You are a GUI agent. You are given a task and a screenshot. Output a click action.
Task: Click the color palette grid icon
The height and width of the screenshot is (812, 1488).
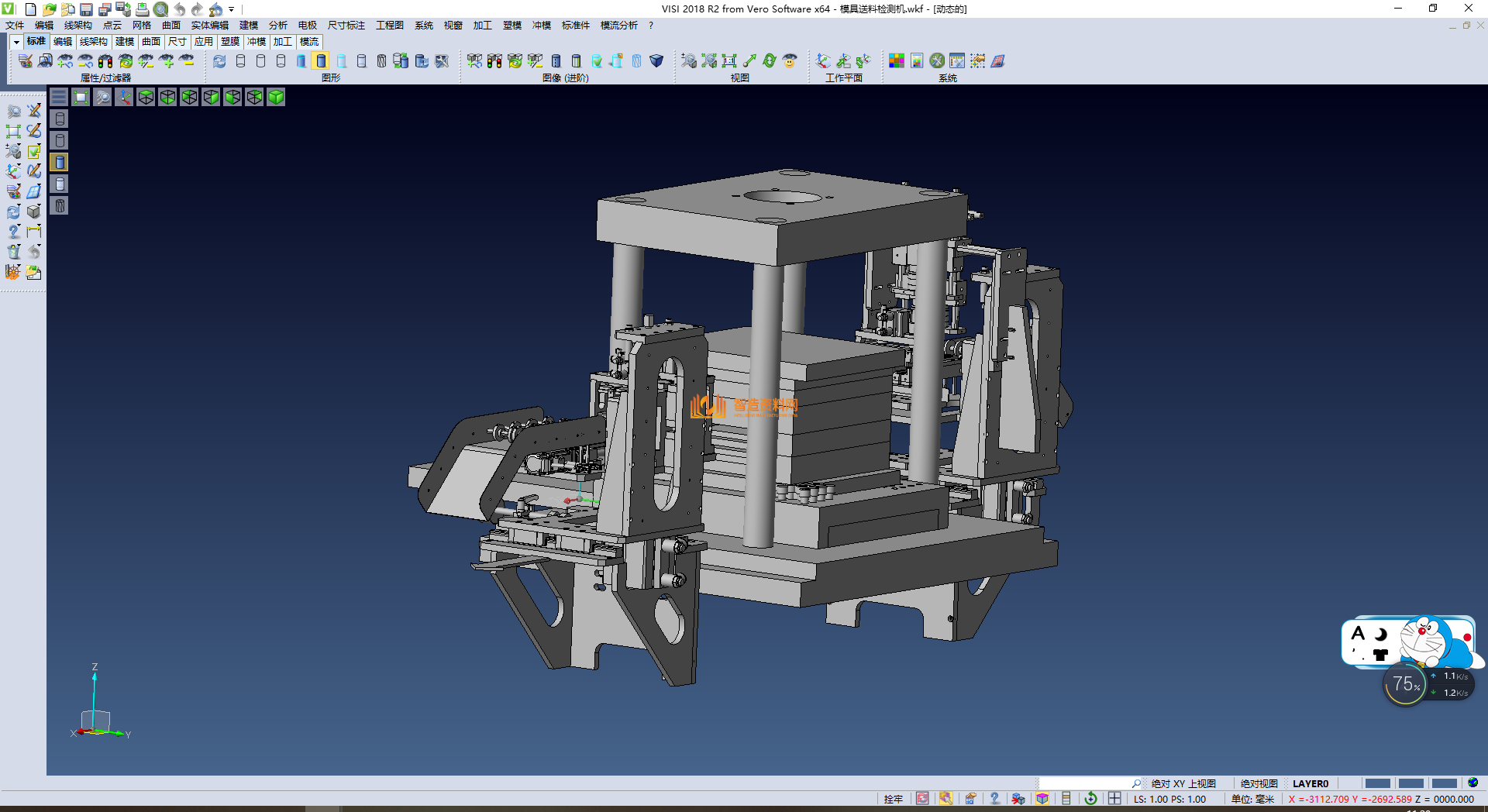pos(897,61)
